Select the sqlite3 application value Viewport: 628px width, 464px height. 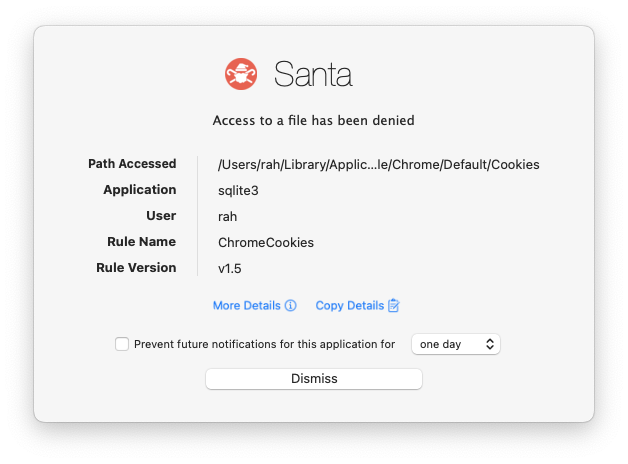pos(239,190)
